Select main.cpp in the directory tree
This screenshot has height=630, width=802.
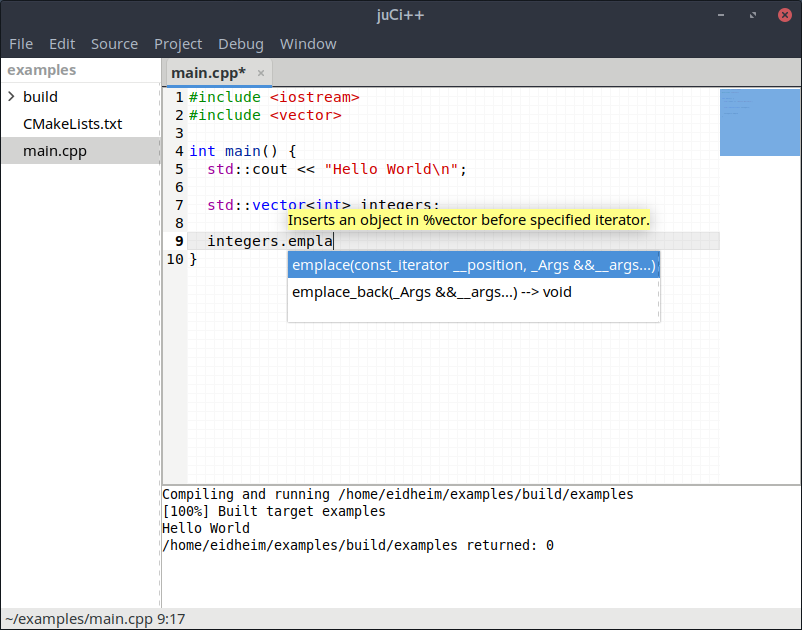tap(54, 151)
